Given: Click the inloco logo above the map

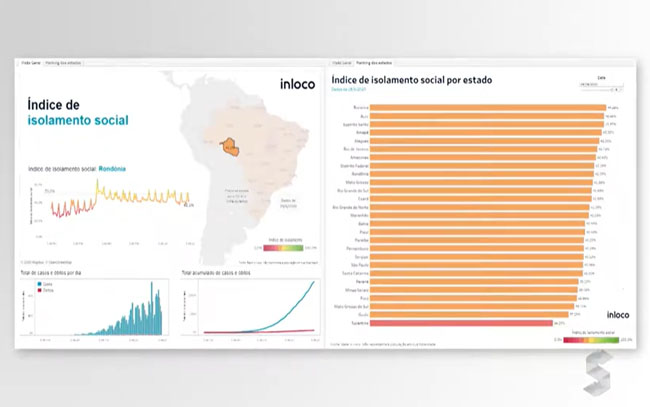Looking at the screenshot, I should [x=297, y=84].
